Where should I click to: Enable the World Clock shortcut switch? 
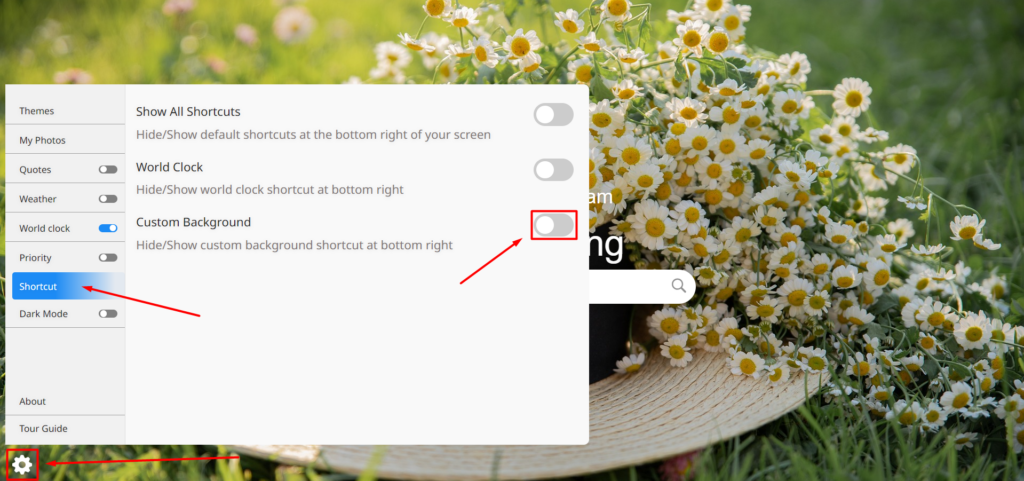pos(553,170)
